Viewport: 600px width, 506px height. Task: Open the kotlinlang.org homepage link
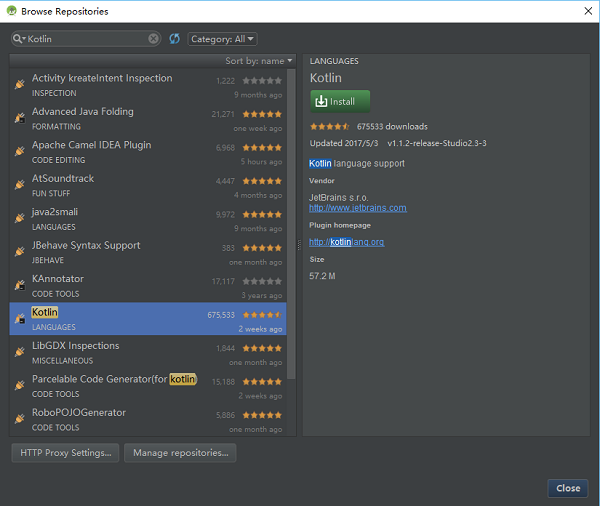347,242
